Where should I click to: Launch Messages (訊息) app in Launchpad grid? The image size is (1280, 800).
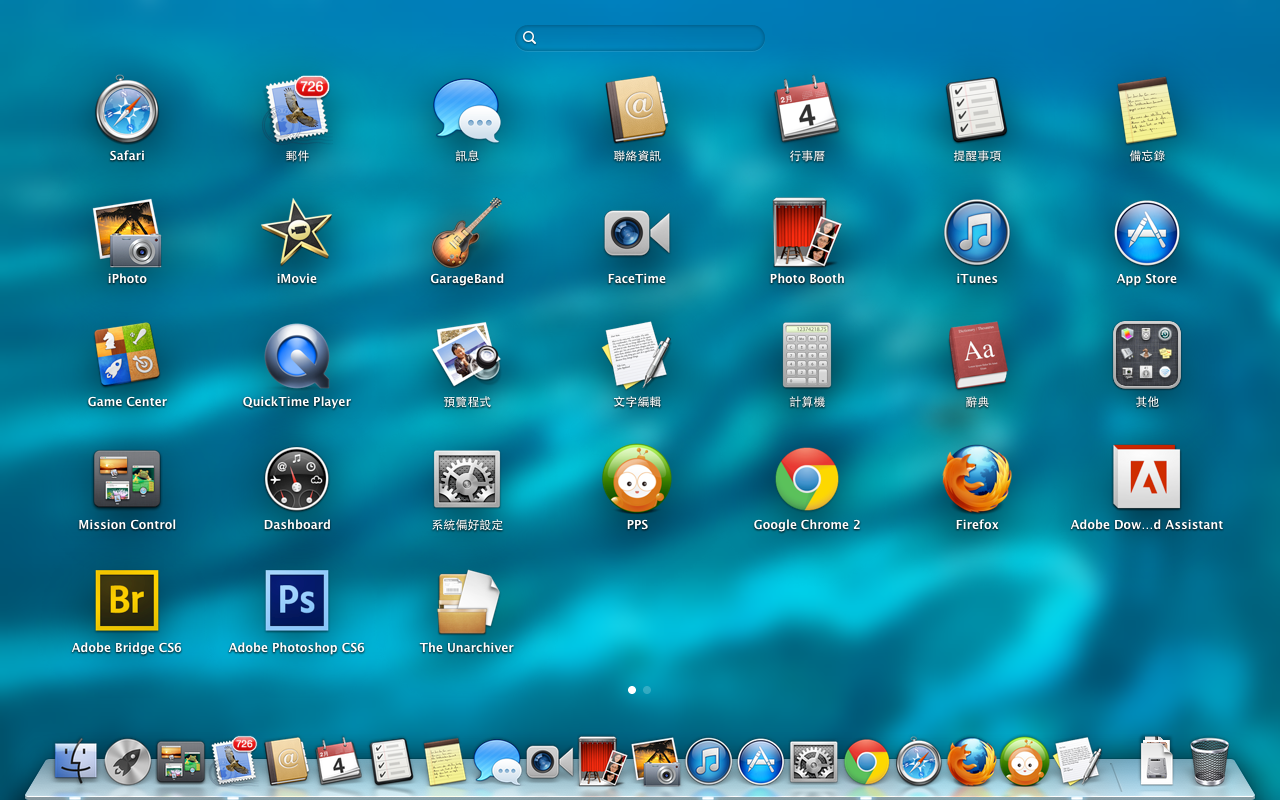click(x=467, y=110)
